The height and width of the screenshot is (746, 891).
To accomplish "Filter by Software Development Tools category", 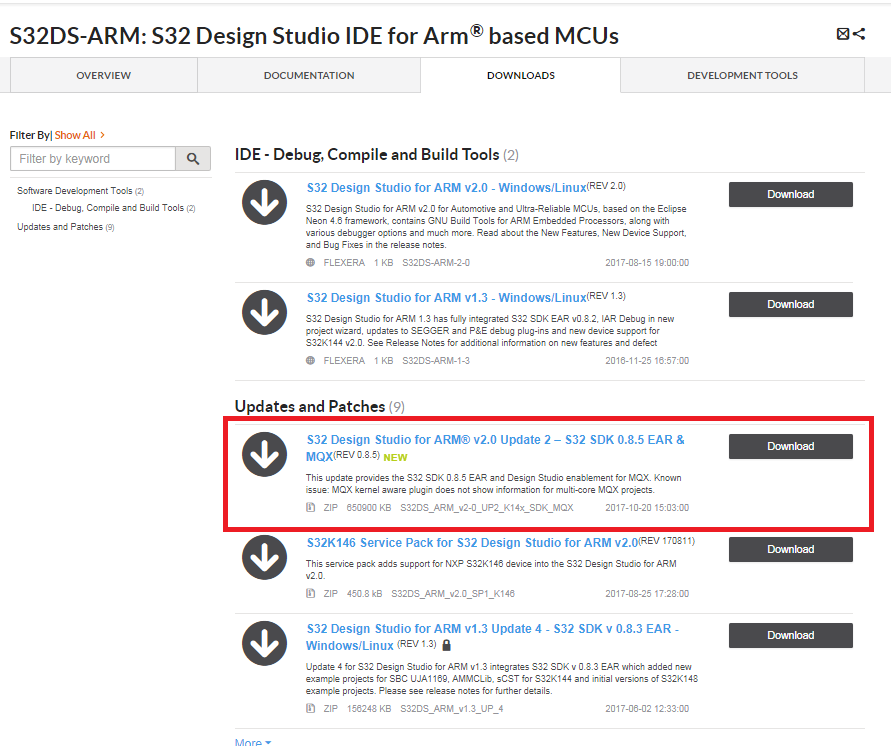I will pyautogui.click(x=80, y=191).
